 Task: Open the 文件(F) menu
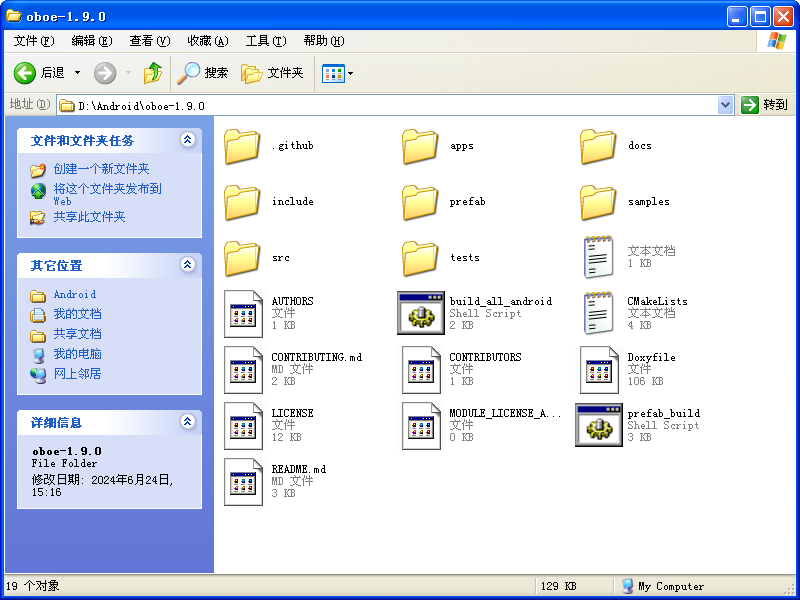pos(34,41)
